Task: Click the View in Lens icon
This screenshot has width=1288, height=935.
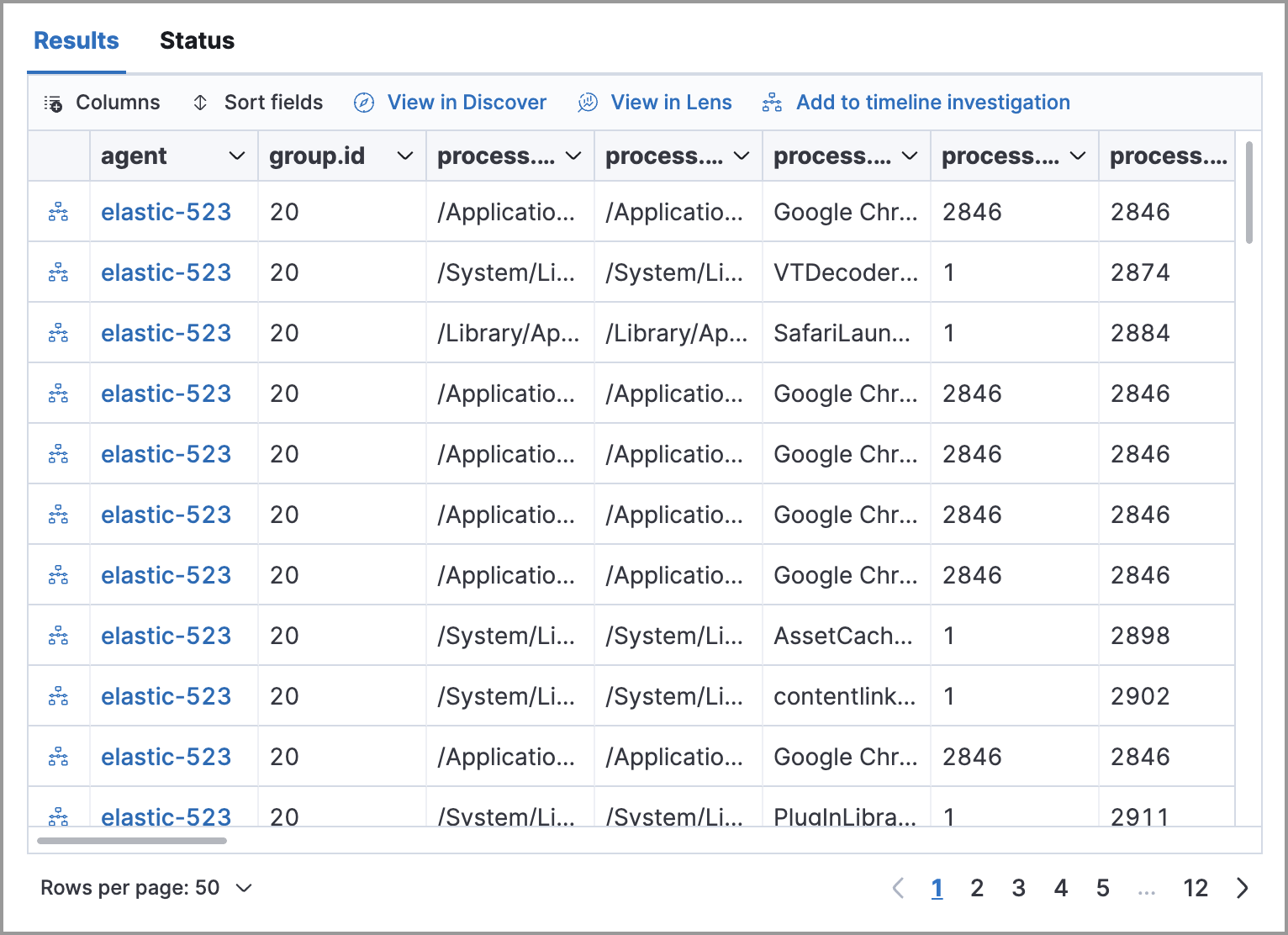Action: pyautogui.click(x=588, y=102)
